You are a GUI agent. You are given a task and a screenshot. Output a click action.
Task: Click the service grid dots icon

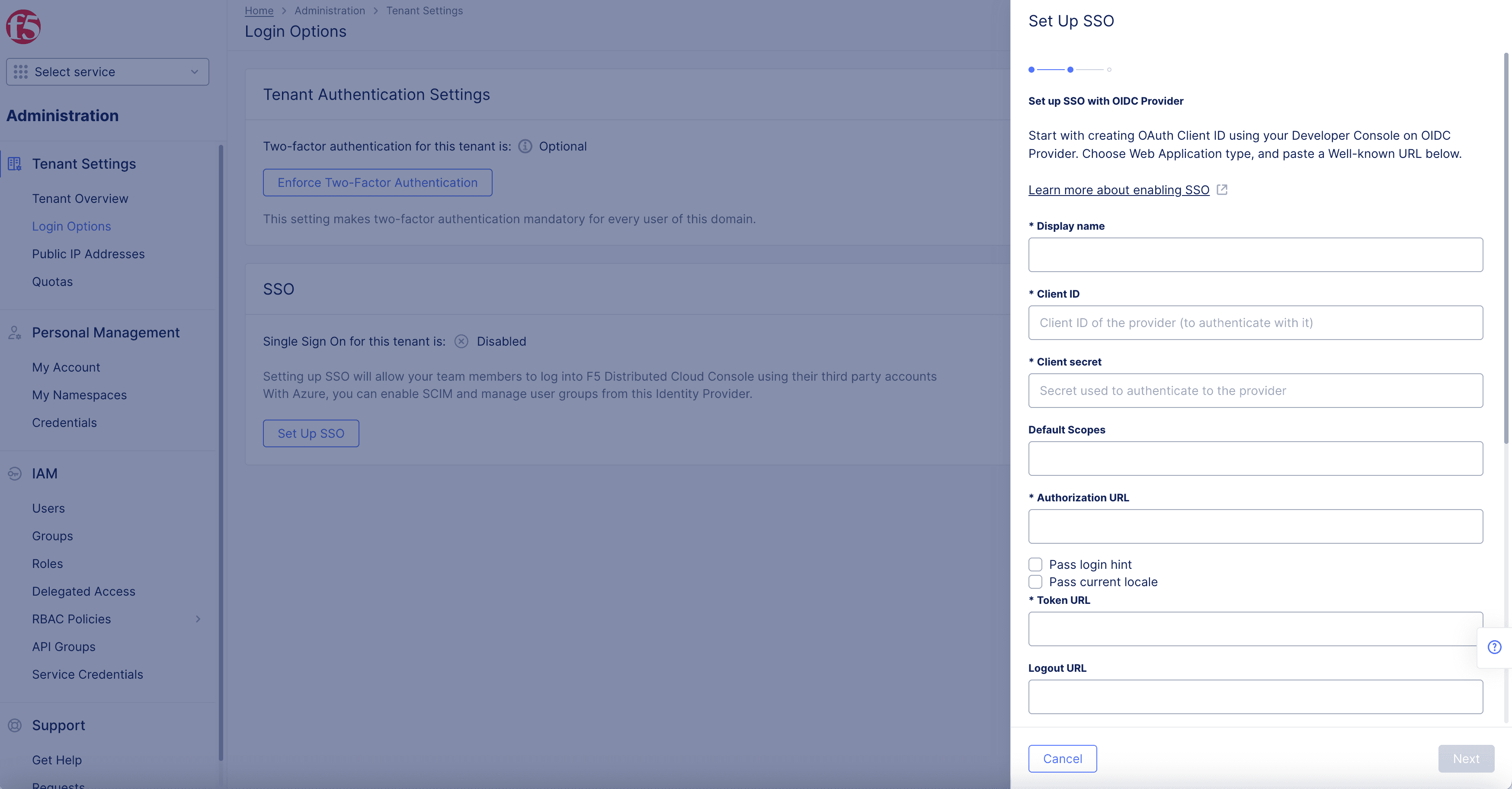(x=21, y=72)
